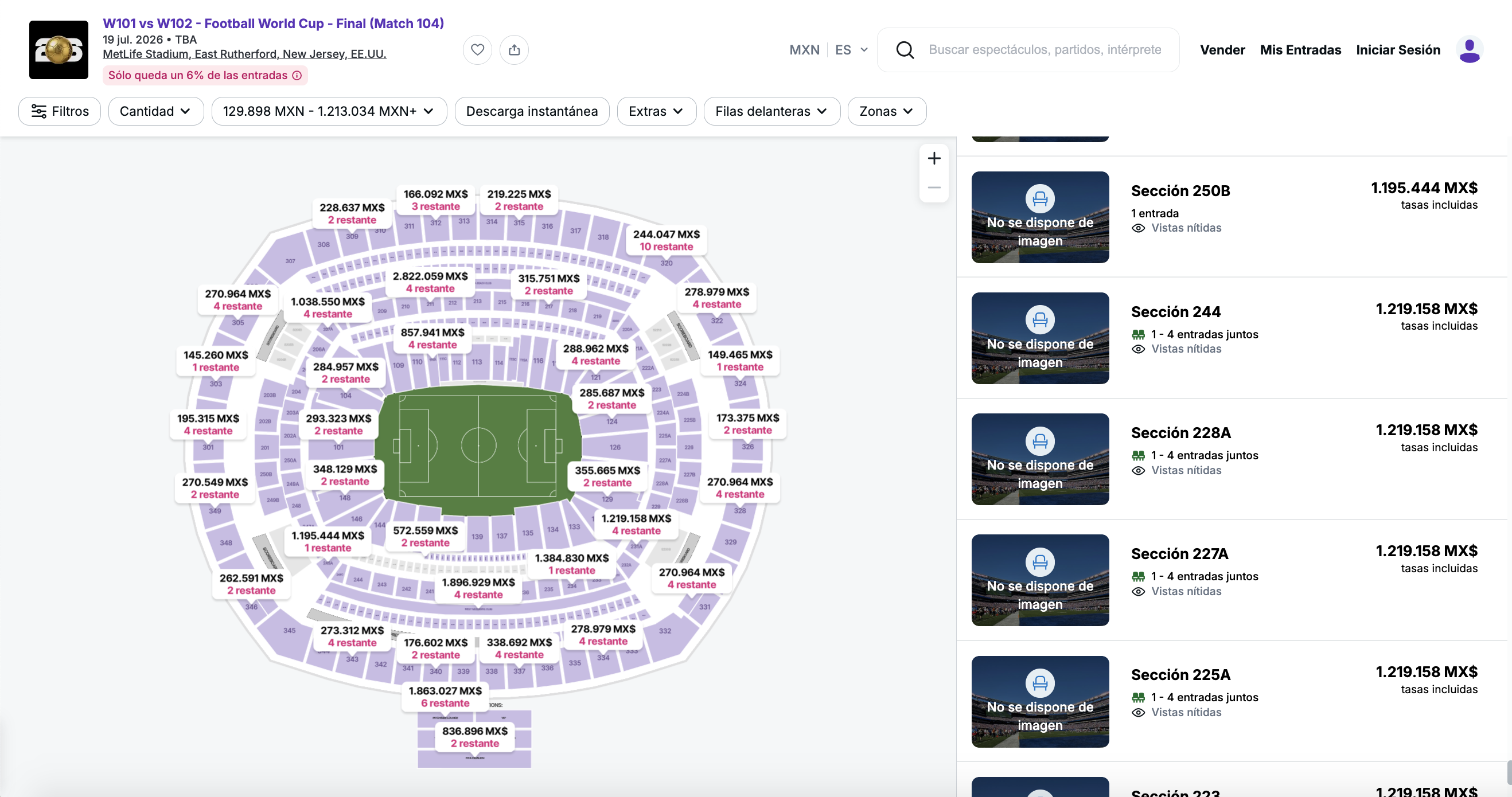Click Iniciar Sesión link
This screenshot has height=797, width=1512.
point(1397,50)
